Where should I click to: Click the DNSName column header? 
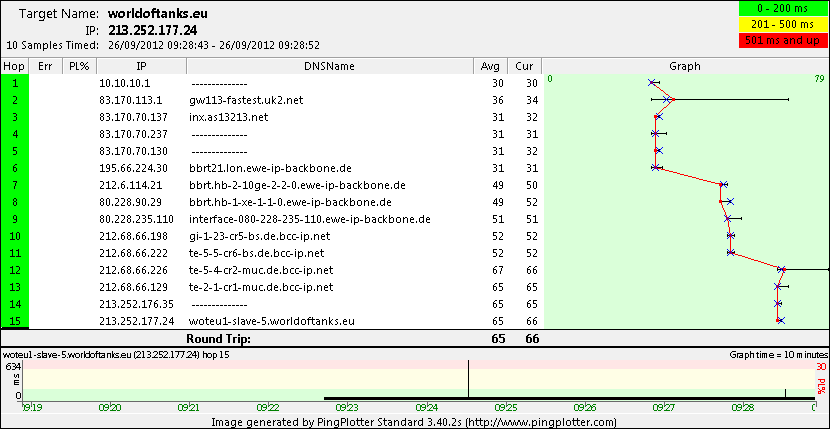(x=329, y=66)
